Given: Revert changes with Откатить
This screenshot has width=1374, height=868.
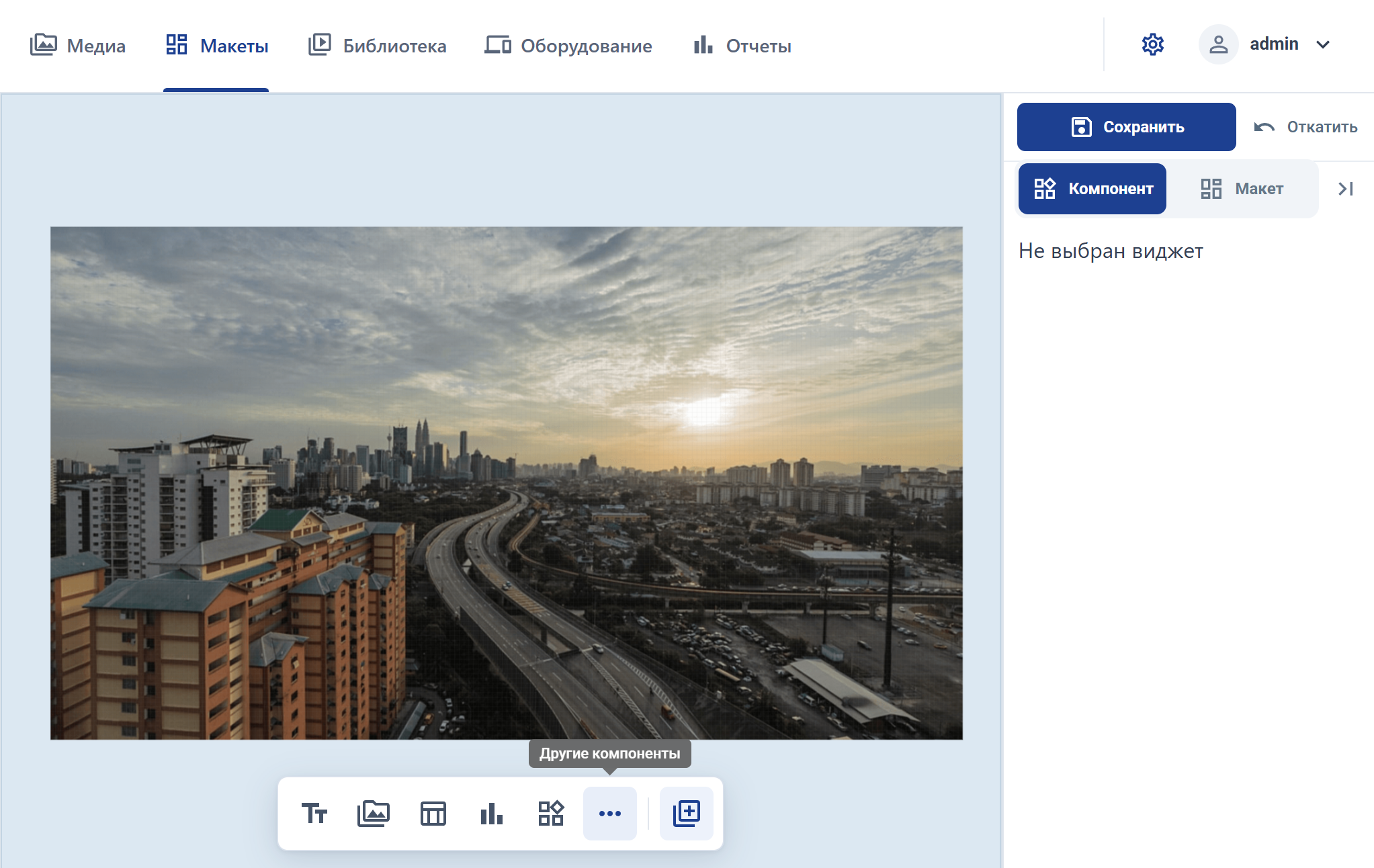Looking at the screenshot, I should point(1305,127).
